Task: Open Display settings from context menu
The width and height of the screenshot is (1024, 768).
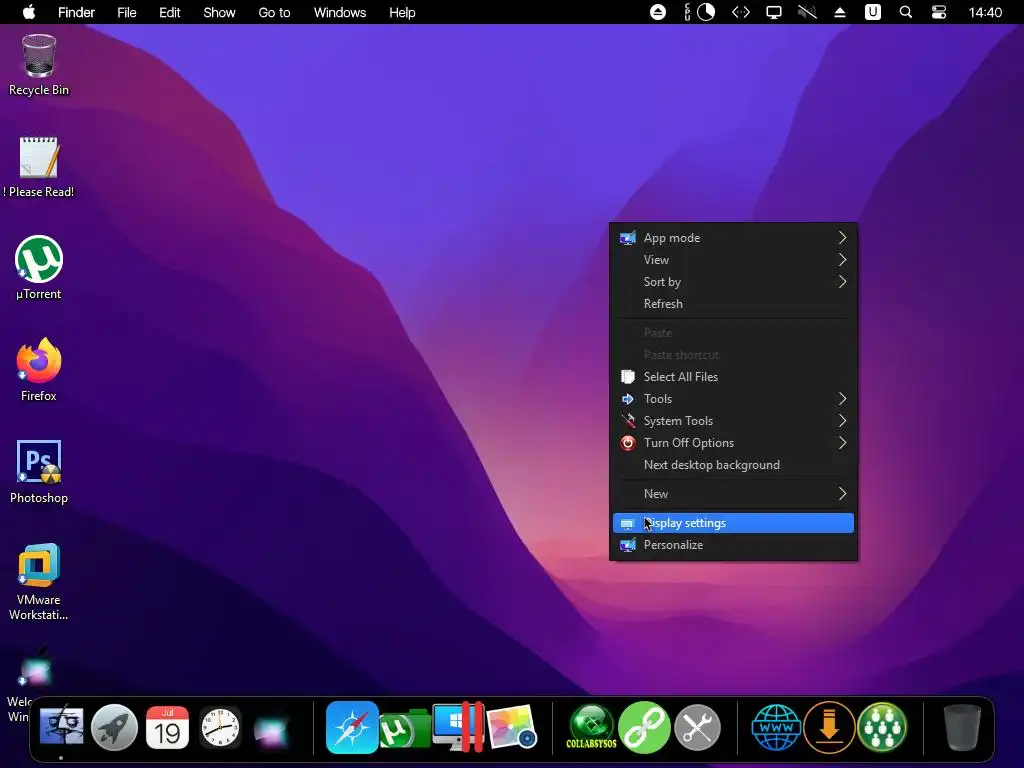Action: tap(733, 523)
